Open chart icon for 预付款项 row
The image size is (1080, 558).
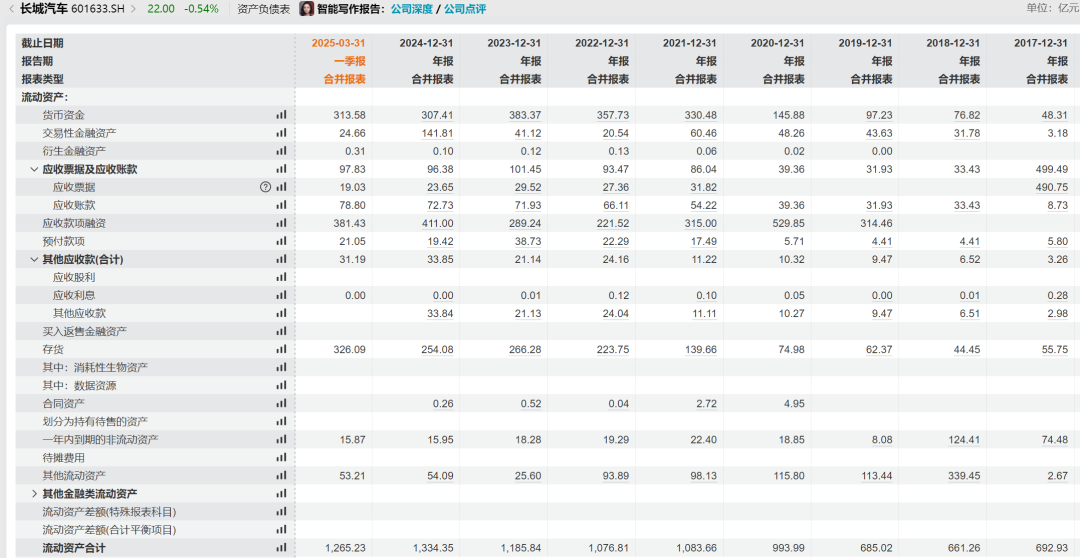281,241
